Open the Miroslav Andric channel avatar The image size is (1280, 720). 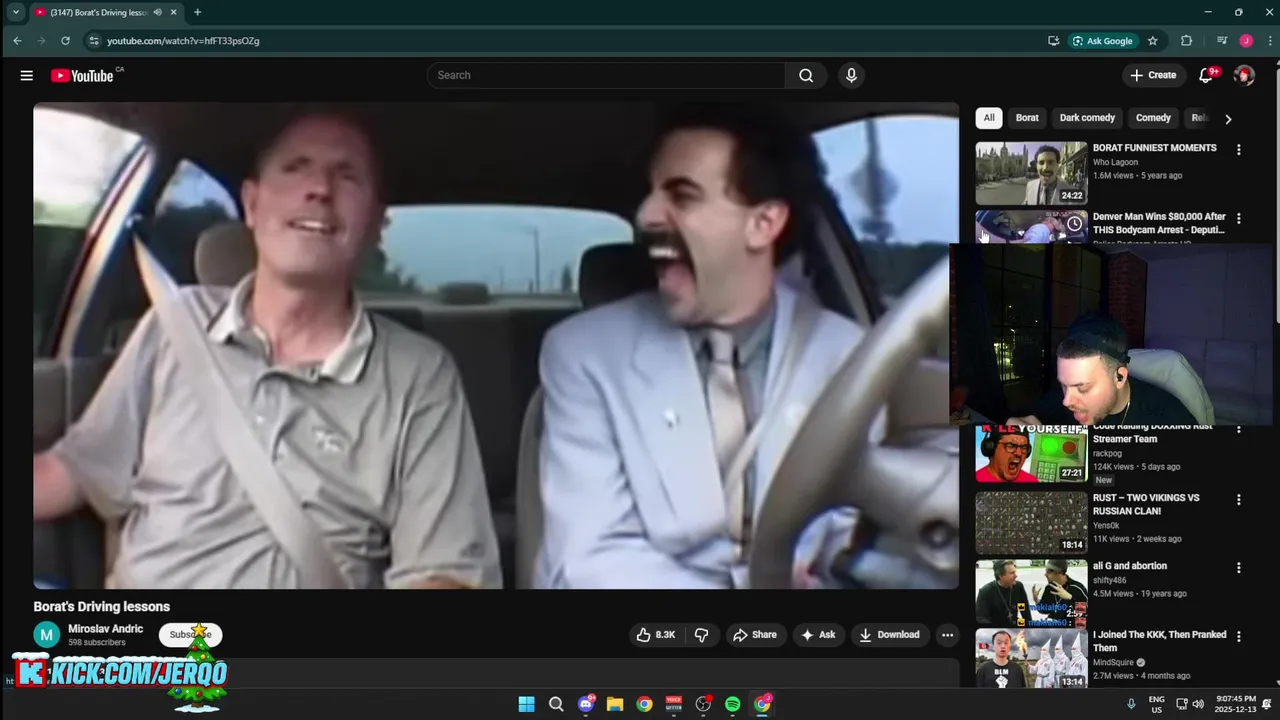46,634
